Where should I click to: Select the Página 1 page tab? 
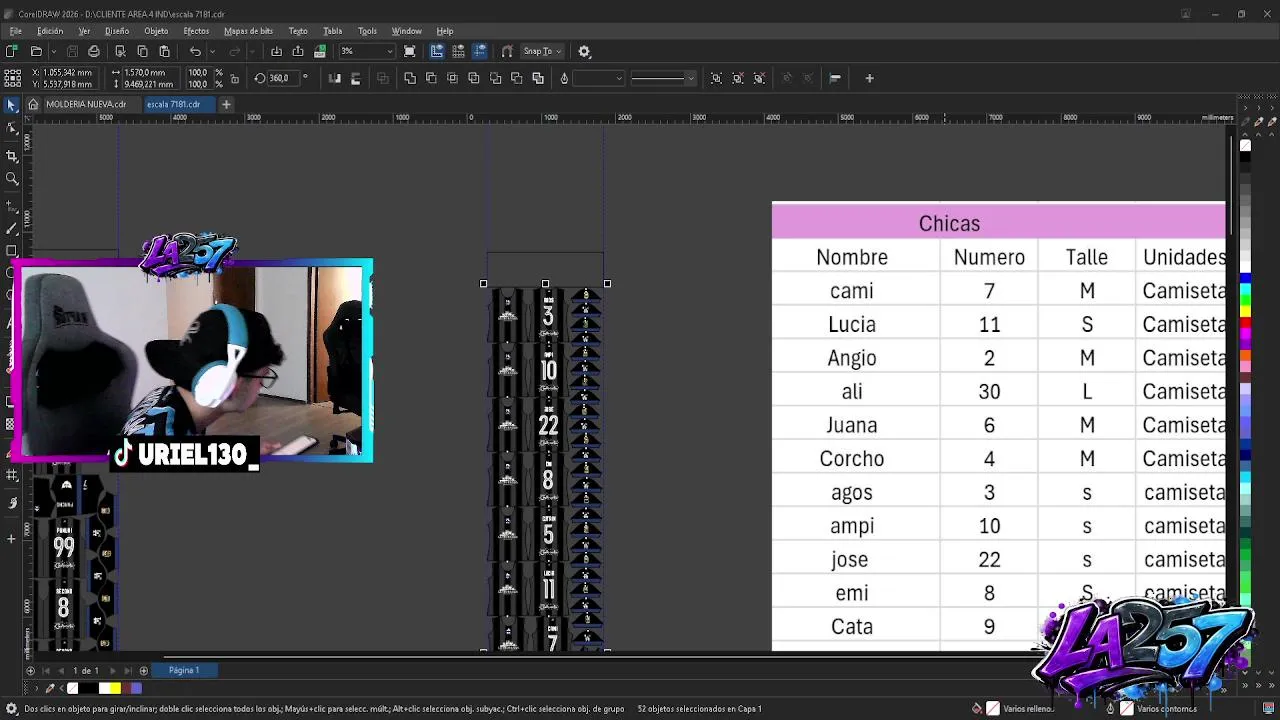point(184,670)
